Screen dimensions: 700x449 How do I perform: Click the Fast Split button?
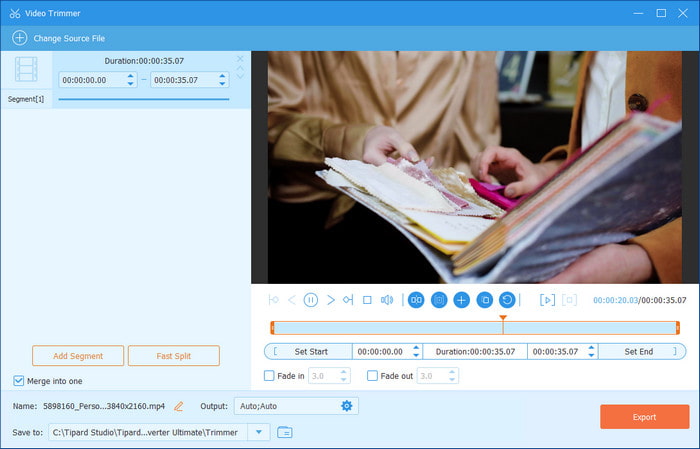[x=174, y=356]
